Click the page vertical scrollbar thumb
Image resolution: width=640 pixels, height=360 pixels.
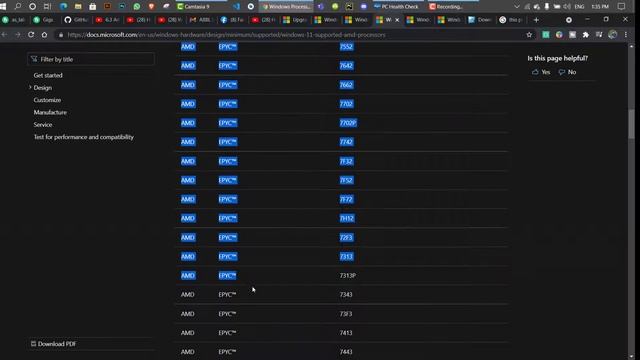pyautogui.click(x=631, y=124)
